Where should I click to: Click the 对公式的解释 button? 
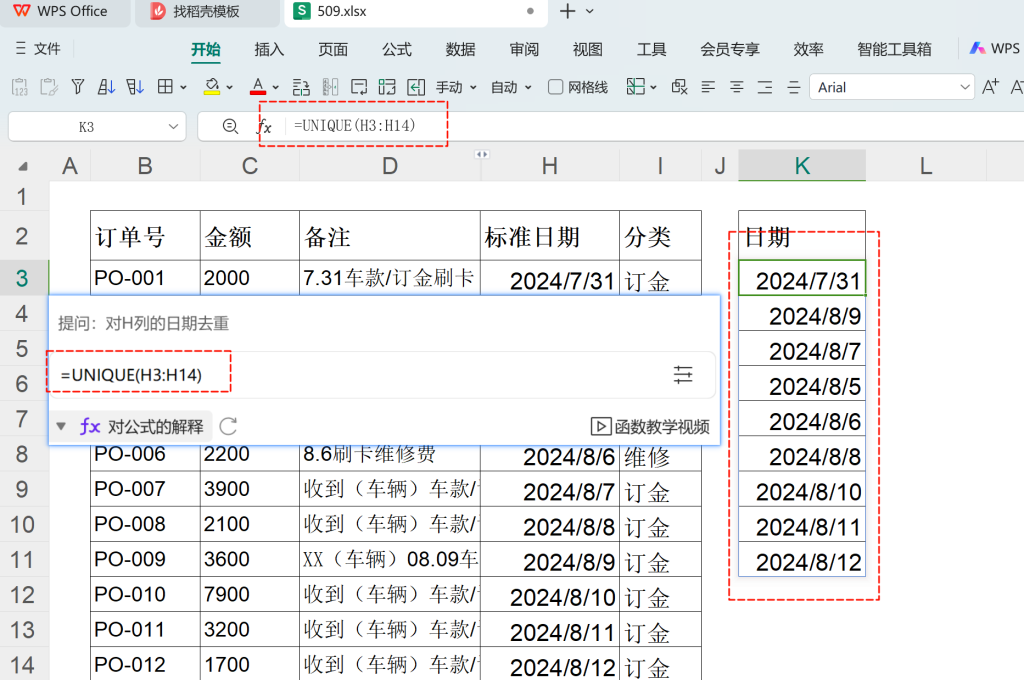click(142, 427)
